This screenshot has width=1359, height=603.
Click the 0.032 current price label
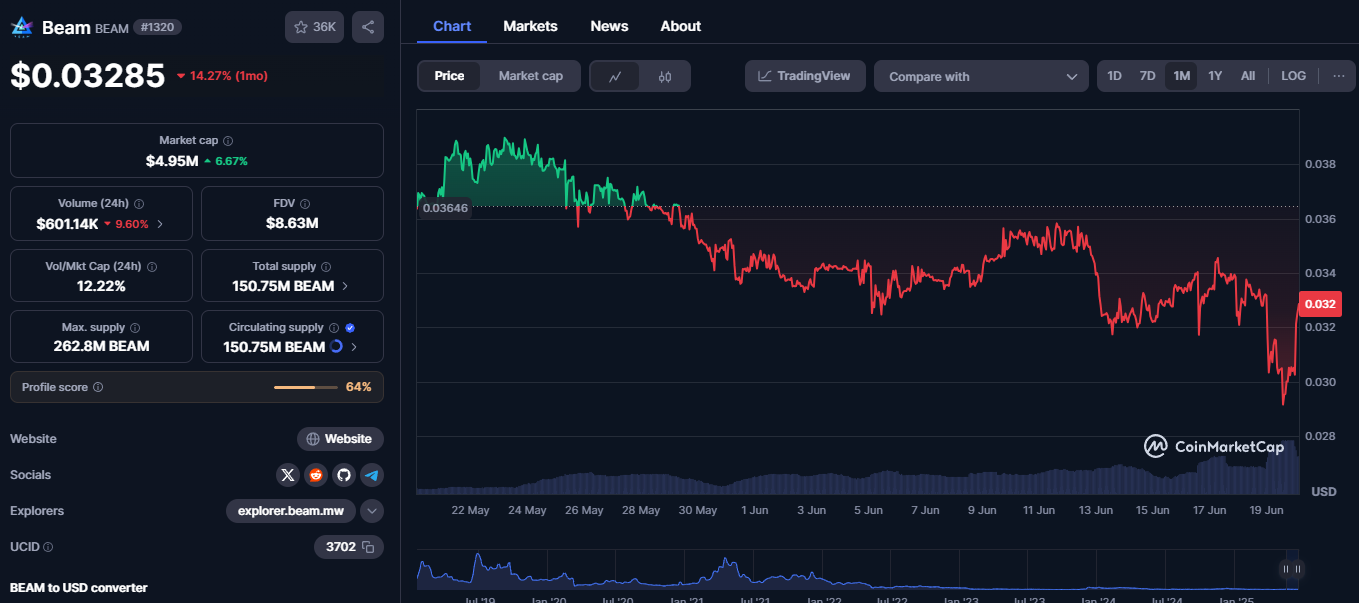pyautogui.click(x=1318, y=306)
